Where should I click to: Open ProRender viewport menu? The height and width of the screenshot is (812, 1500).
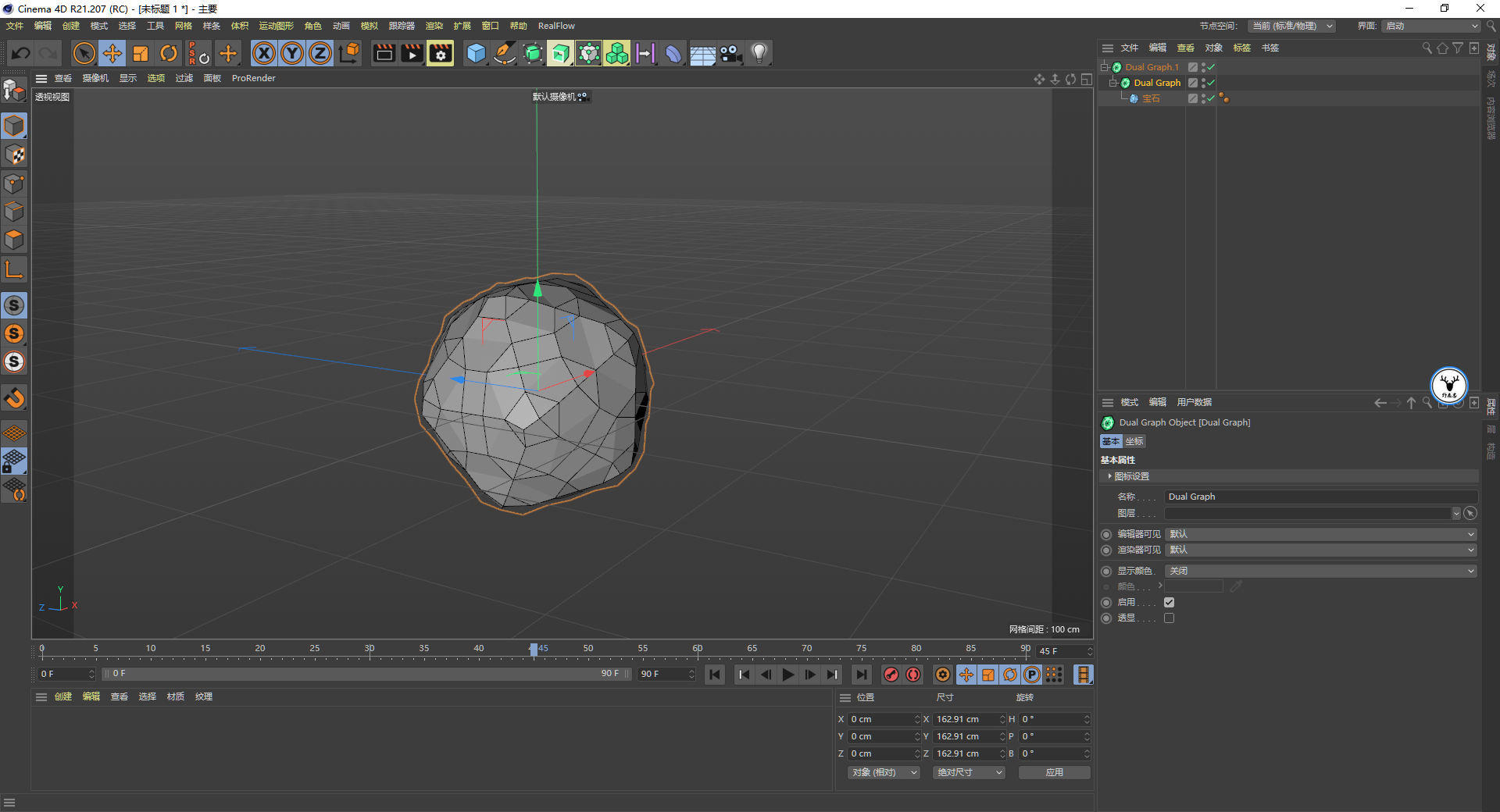point(253,78)
